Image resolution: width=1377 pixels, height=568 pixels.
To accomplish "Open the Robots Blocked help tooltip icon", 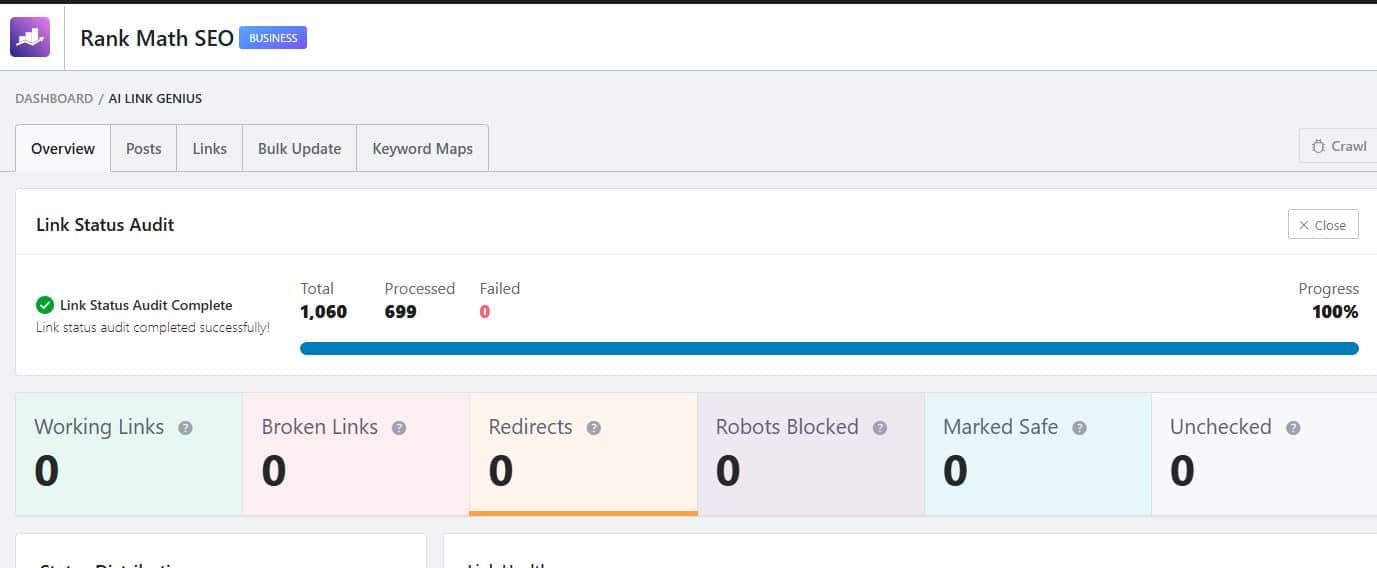I will (880, 428).
